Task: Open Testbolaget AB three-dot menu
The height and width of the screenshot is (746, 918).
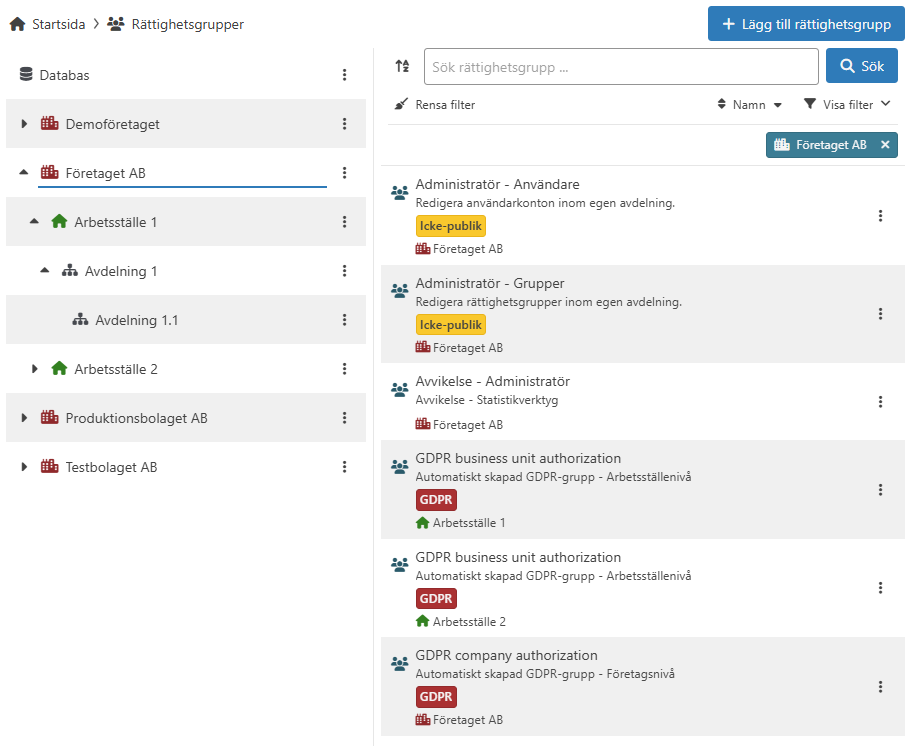Action: (x=344, y=467)
